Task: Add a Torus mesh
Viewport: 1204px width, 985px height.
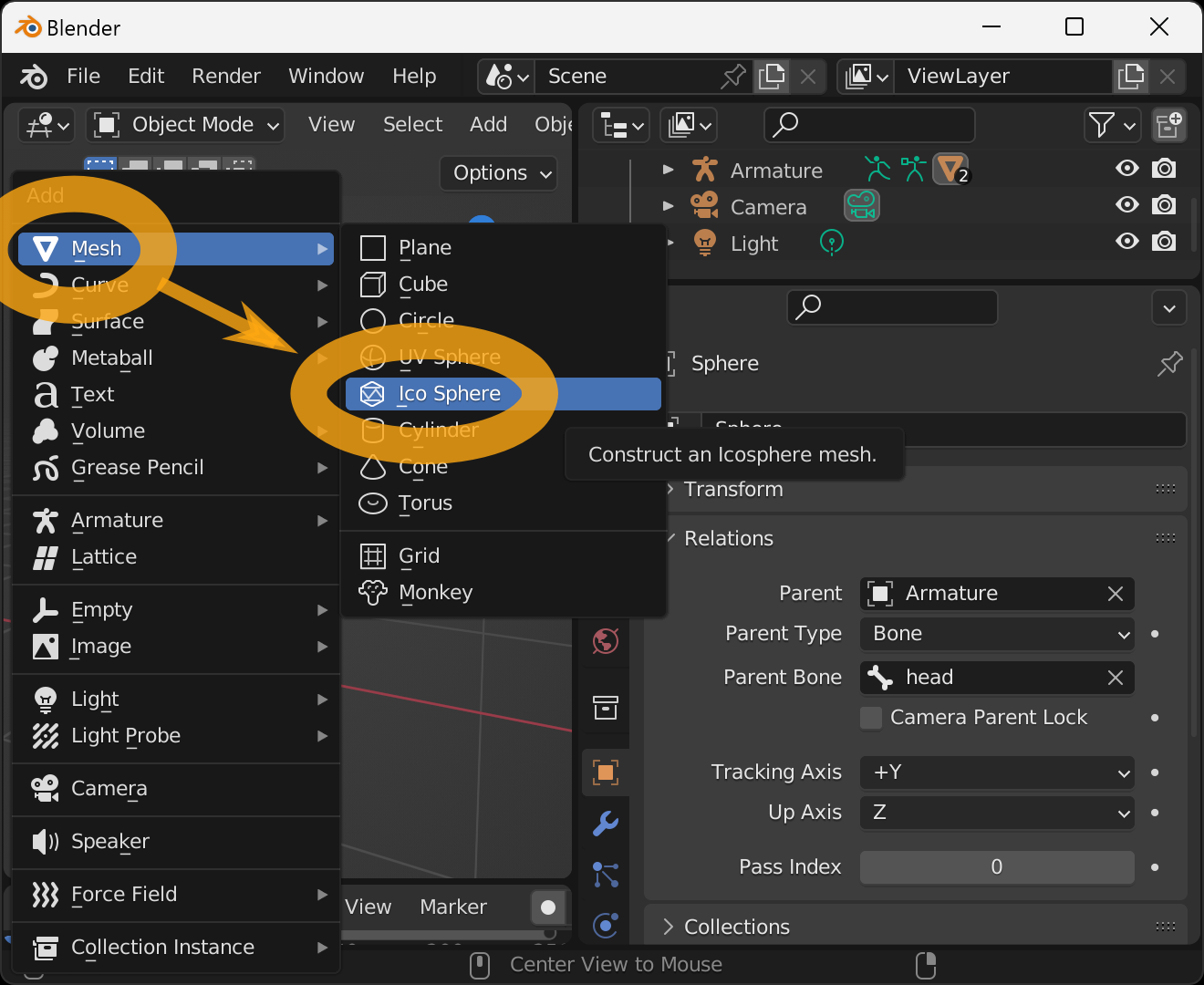Action: (503, 503)
